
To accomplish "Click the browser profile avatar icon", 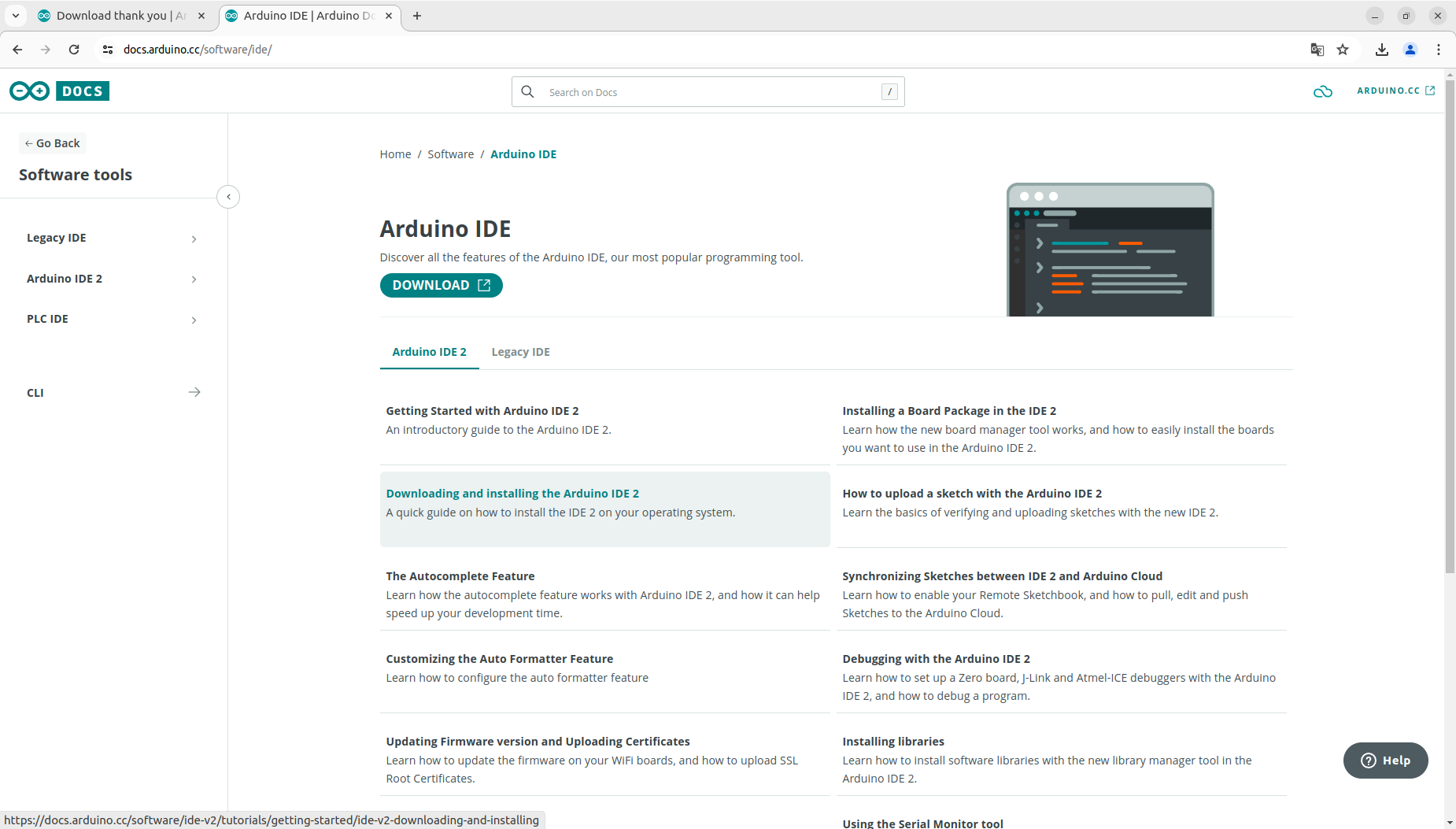I will coord(1410,49).
